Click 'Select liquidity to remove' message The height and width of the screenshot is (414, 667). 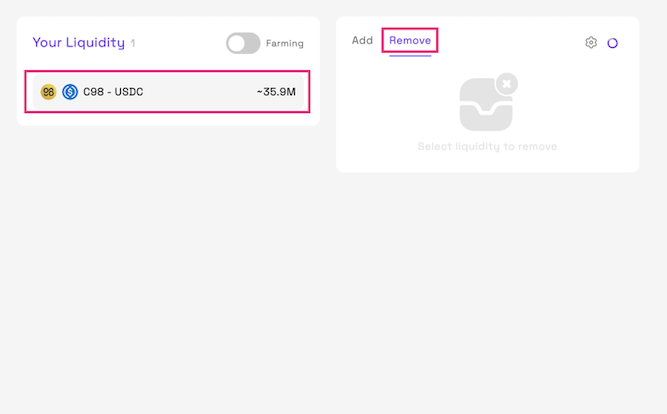tap(487, 146)
